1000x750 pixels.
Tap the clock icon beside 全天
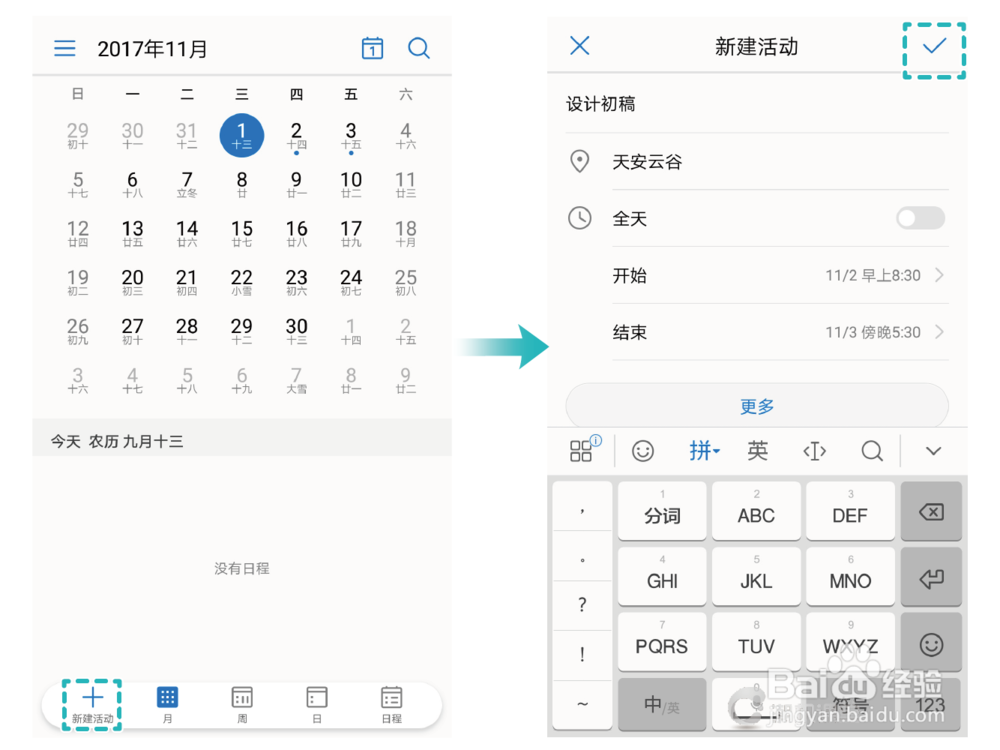[581, 218]
